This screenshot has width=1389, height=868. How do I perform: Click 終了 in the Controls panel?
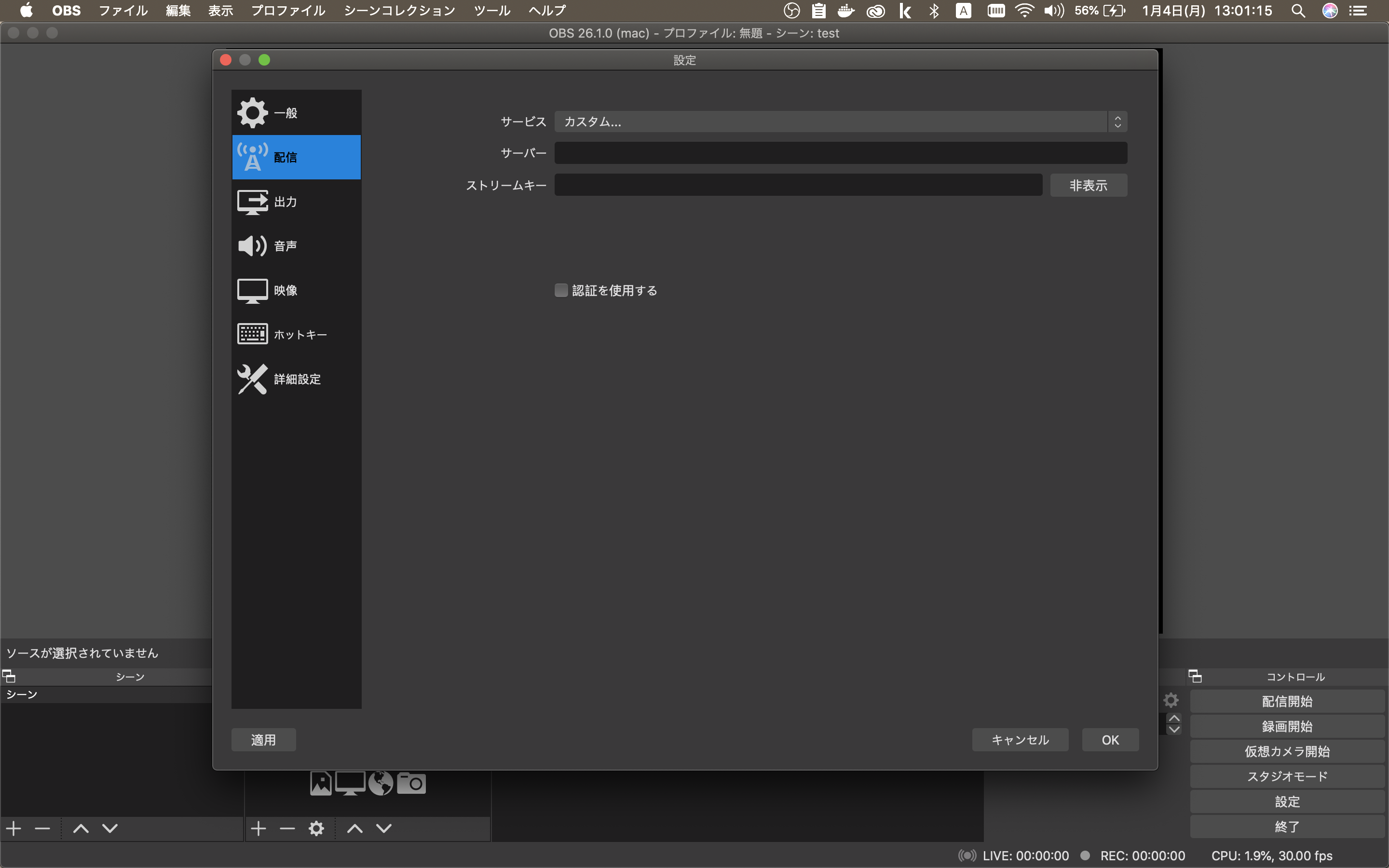tap(1287, 827)
